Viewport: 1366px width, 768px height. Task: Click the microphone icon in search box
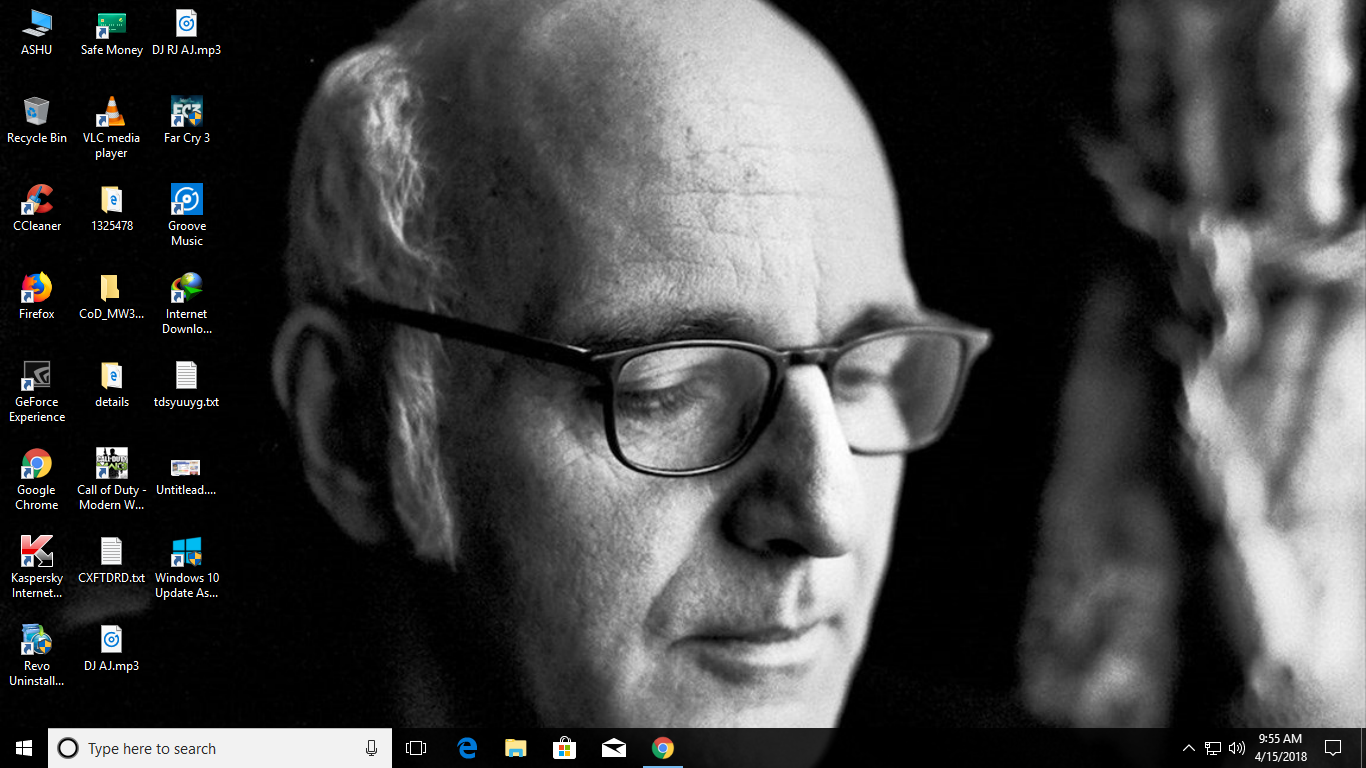[x=371, y=748]
